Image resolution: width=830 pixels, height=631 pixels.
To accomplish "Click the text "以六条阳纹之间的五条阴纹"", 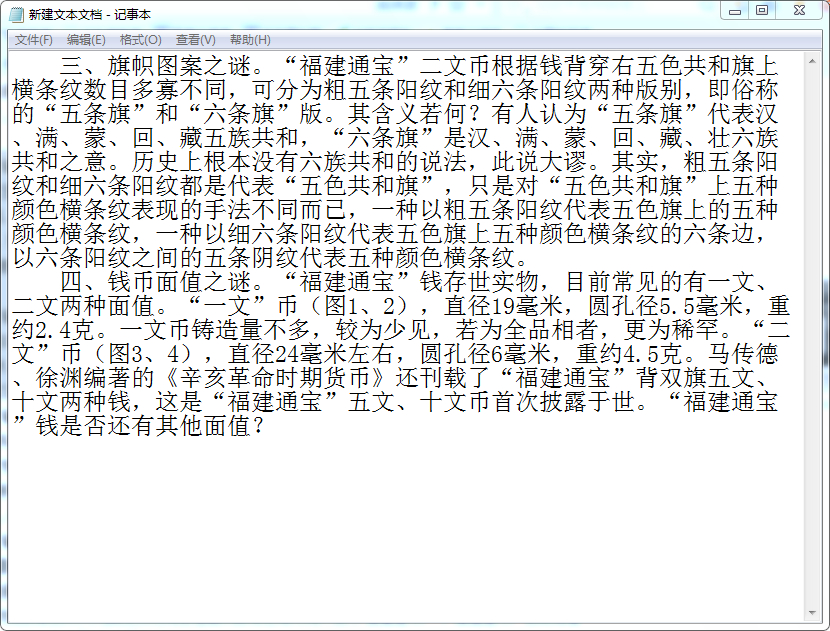I will [156, 258].
